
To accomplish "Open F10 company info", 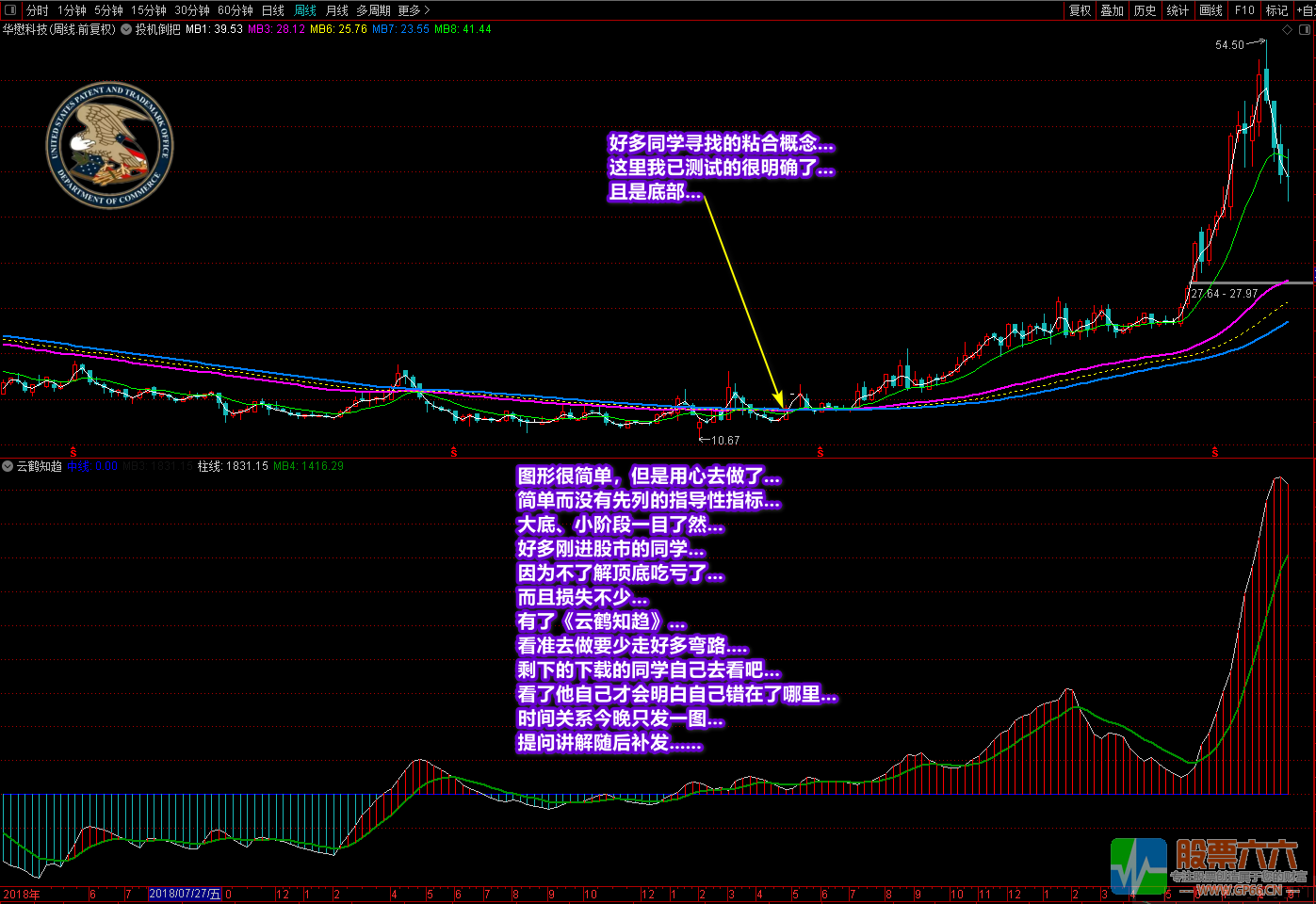I will click(1244, 10).
